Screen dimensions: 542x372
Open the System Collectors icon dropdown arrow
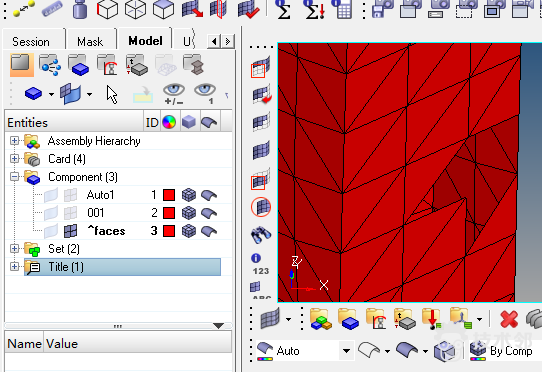tap(479, 319)
